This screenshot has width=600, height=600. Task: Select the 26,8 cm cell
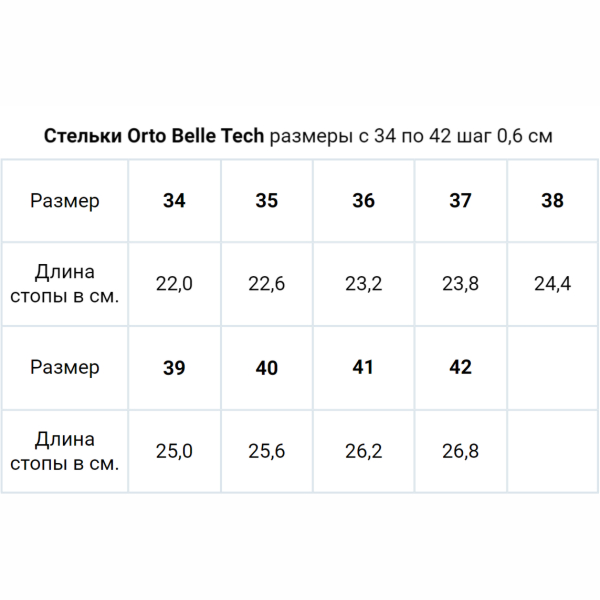click(460, 451)
